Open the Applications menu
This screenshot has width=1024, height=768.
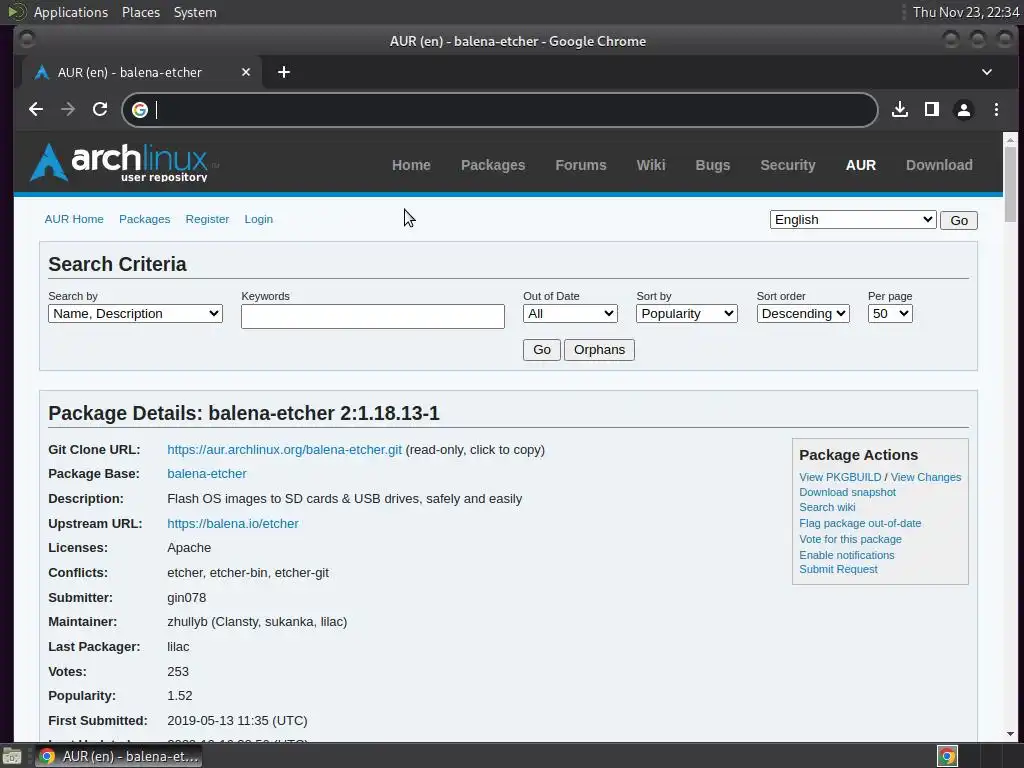click(x=71, y=12)
